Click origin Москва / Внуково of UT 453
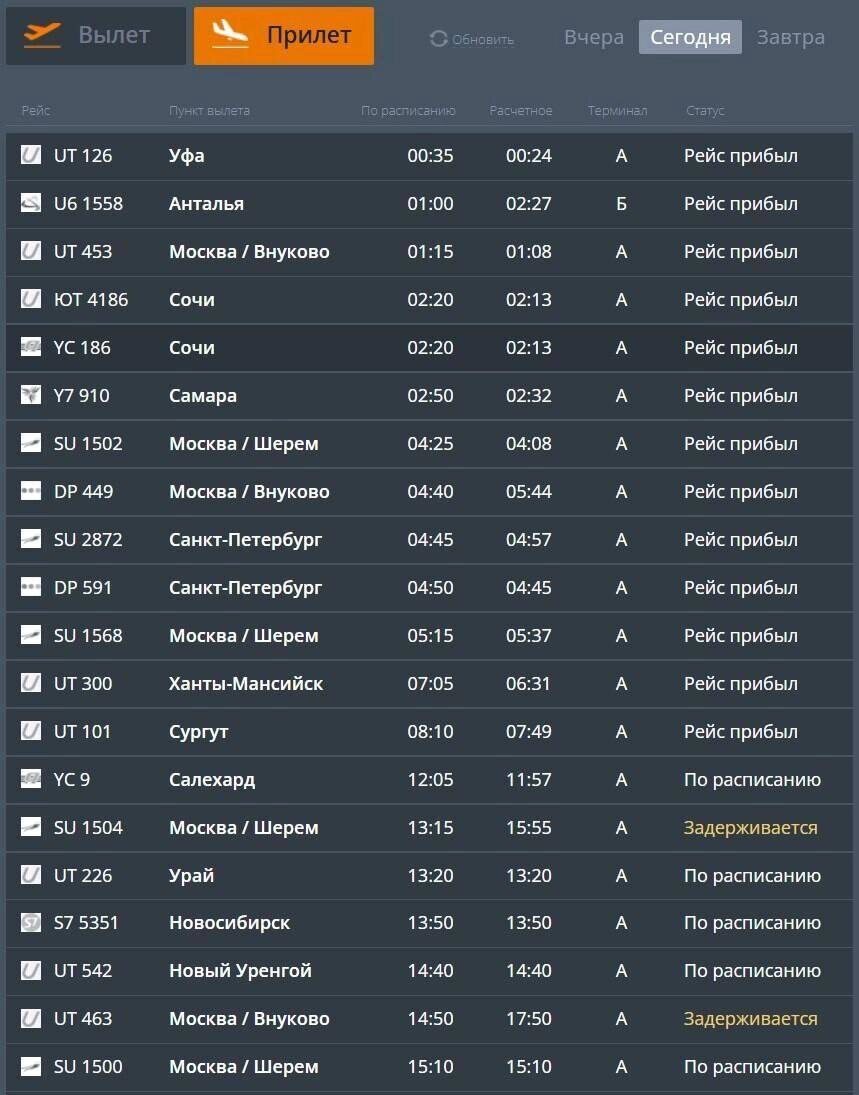The width and height of the screenshot is (859, 1095). (x=249, y=251)
